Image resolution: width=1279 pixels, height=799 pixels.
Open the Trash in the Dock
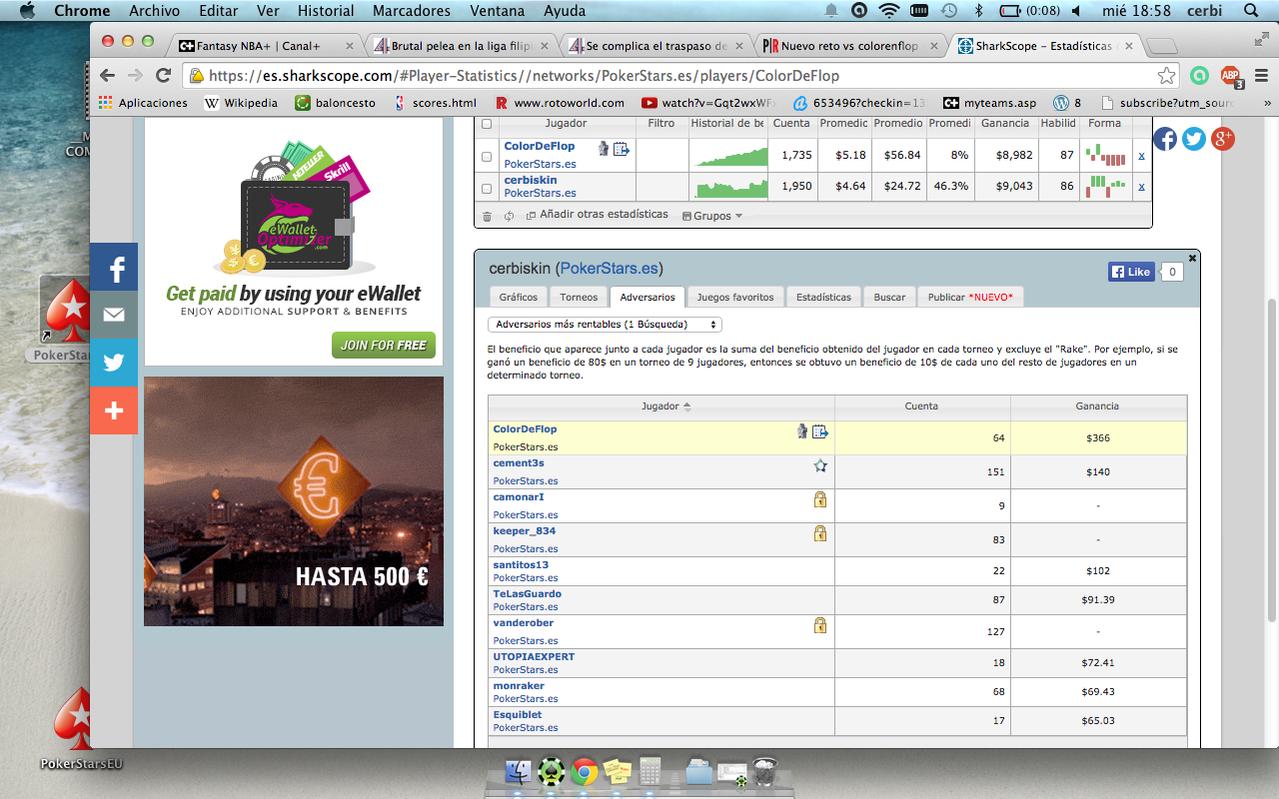[764, 771]
